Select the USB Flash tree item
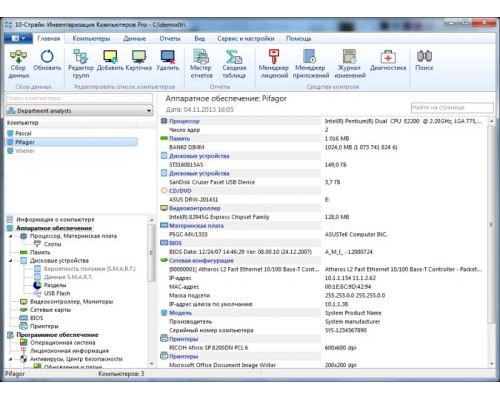The image size is (500, 400). (x=57, y=293)
